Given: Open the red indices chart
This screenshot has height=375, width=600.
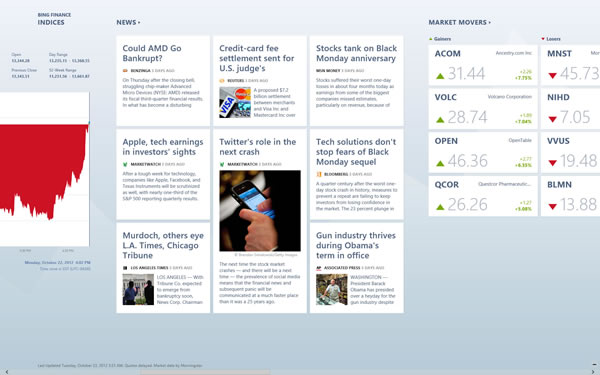Looking at the screenshot, I should (44, 169).
